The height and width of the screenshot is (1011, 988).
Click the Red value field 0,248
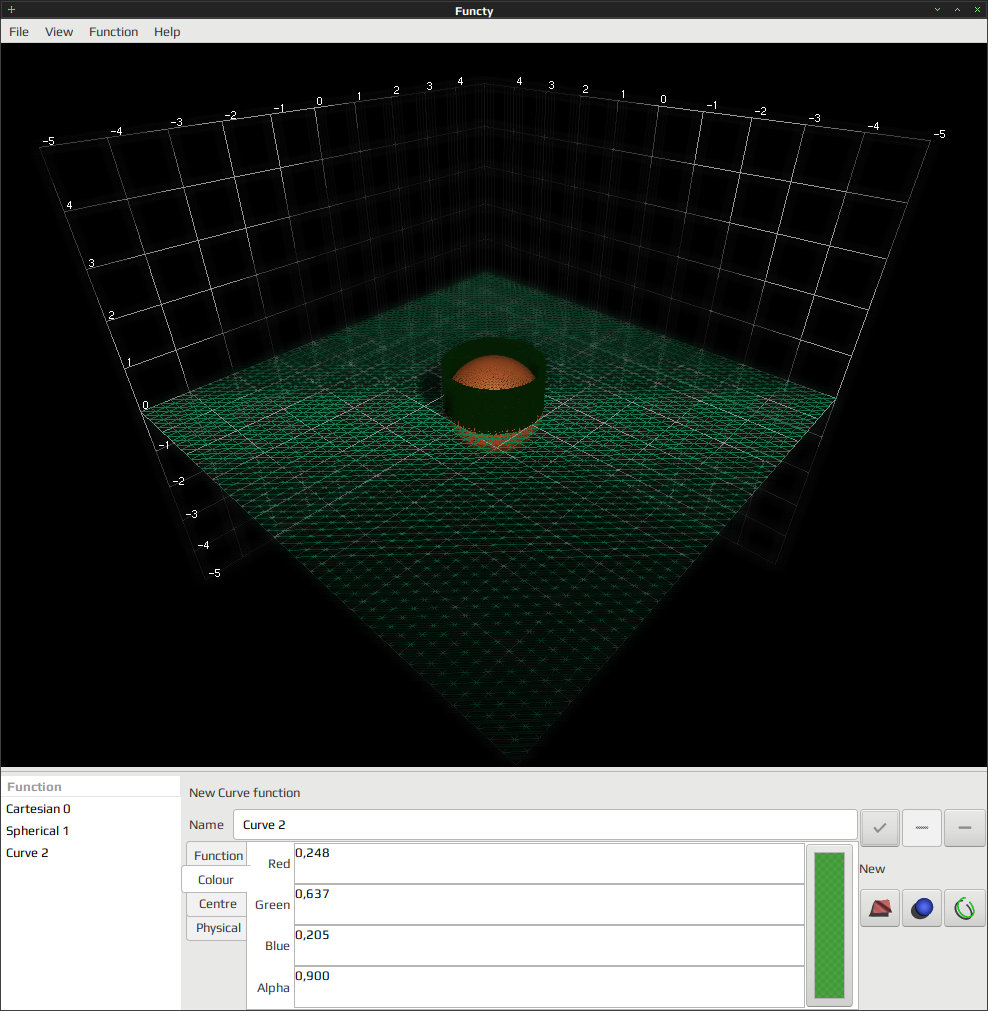(549, 863)
